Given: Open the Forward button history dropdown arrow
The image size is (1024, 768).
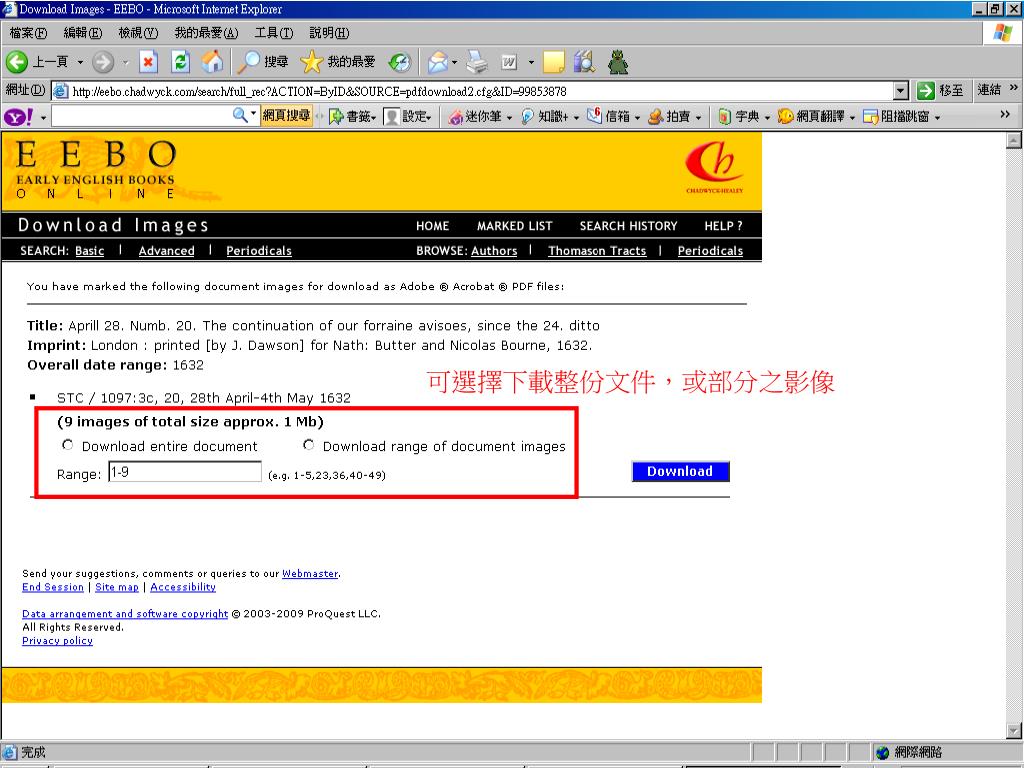Looking at the screenshot, I should (x=125, y=63).
